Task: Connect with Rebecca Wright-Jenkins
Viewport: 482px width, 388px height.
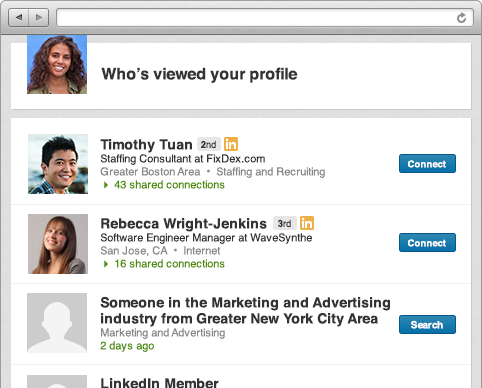Action: (x=427, y=243)
